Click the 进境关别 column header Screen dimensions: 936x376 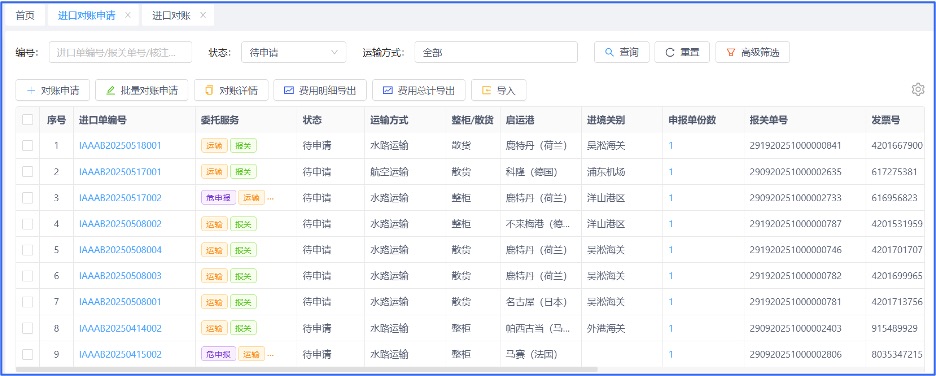606,120
